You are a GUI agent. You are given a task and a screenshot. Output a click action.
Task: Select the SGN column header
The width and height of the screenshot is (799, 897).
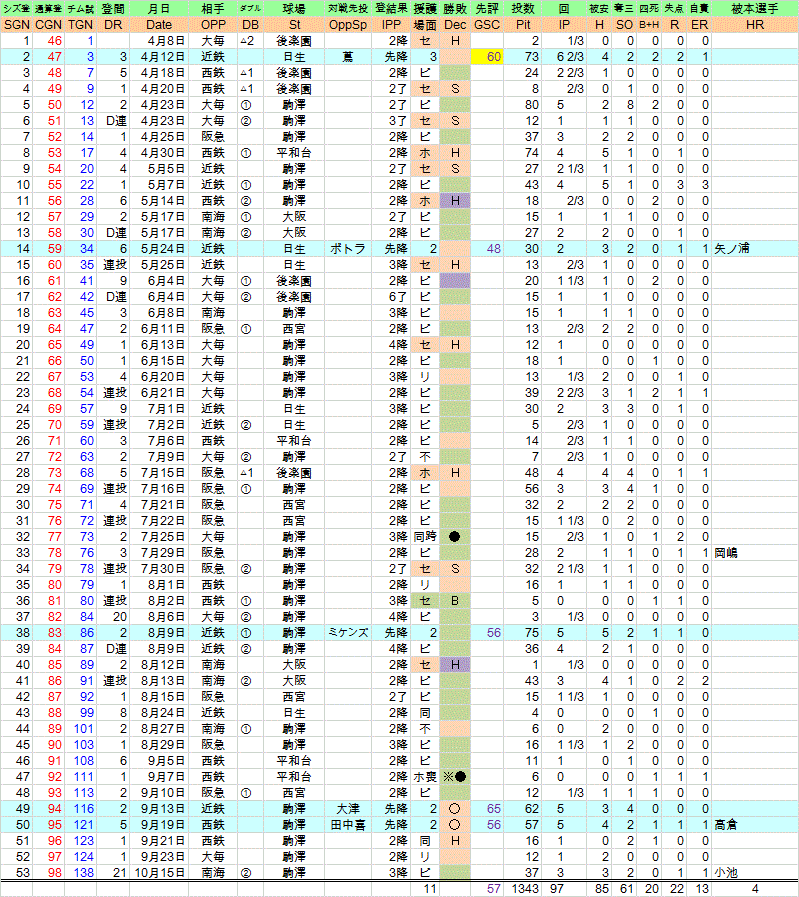pyautogui.click(x=17, y=25)
